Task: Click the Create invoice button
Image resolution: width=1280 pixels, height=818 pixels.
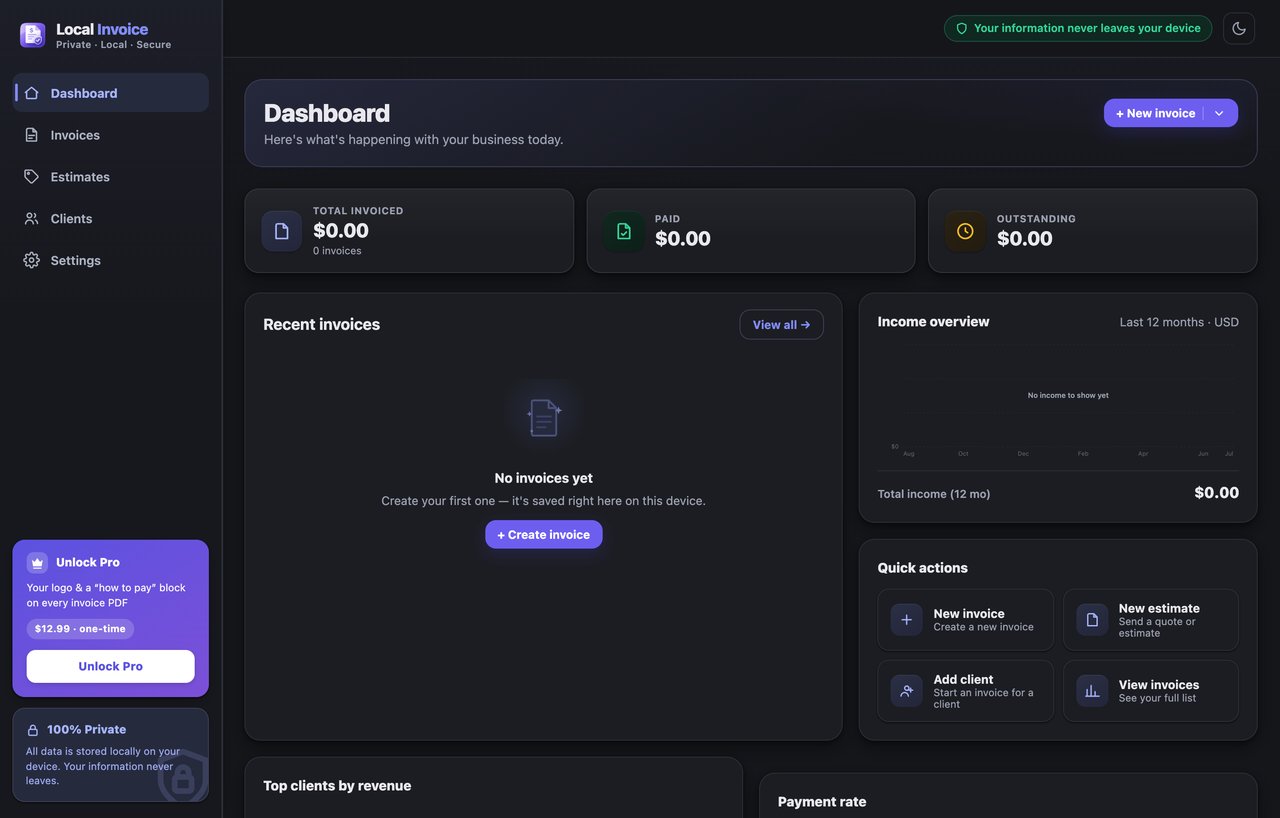Action: (544, 535)
